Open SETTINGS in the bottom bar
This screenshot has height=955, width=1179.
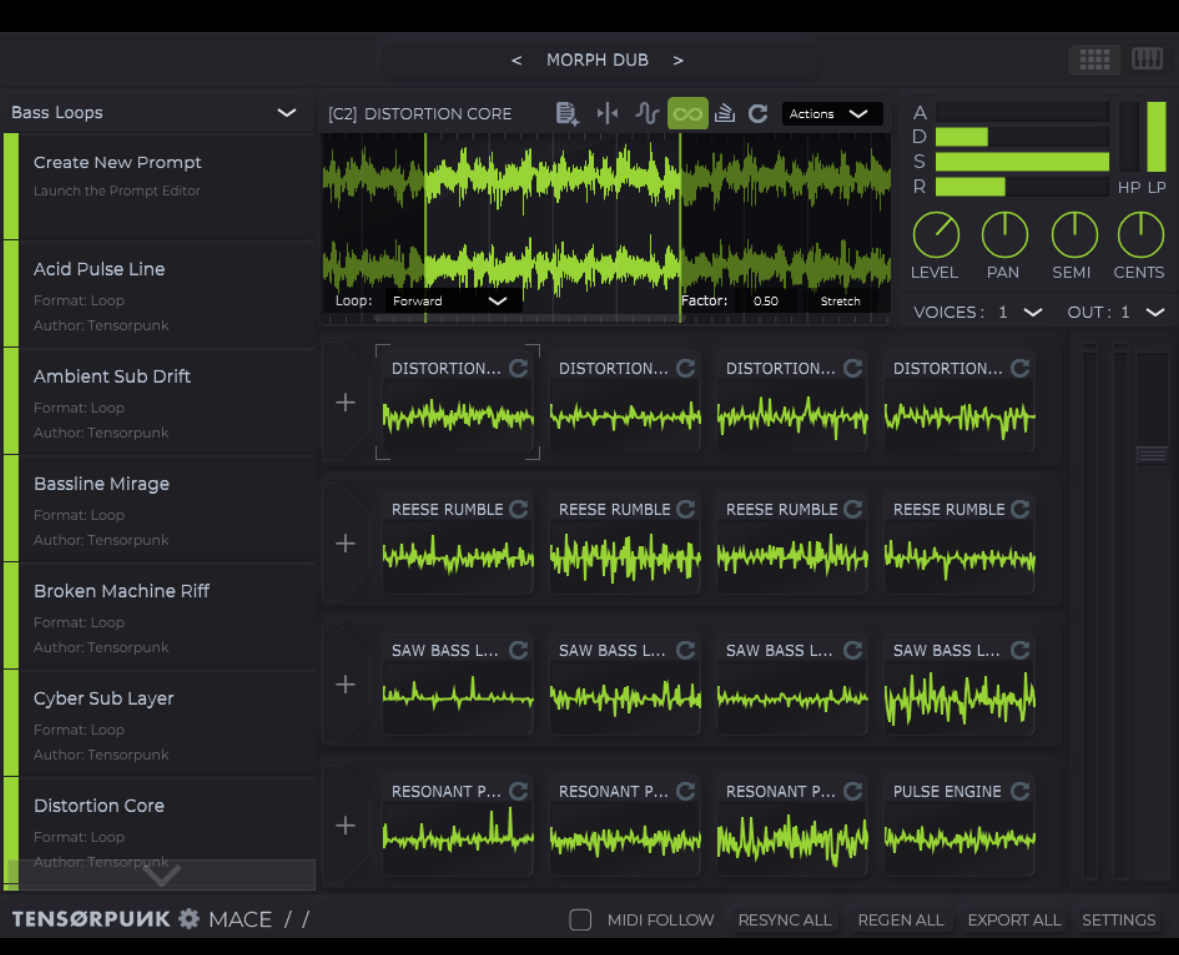1118,920
